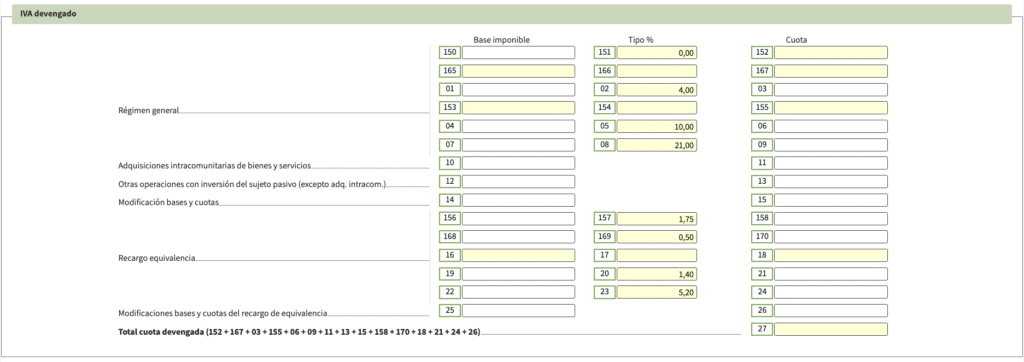Click Otras operaciones con inversión label
The width and height of the screenshot is (1024, 362).
click(252, 184)
